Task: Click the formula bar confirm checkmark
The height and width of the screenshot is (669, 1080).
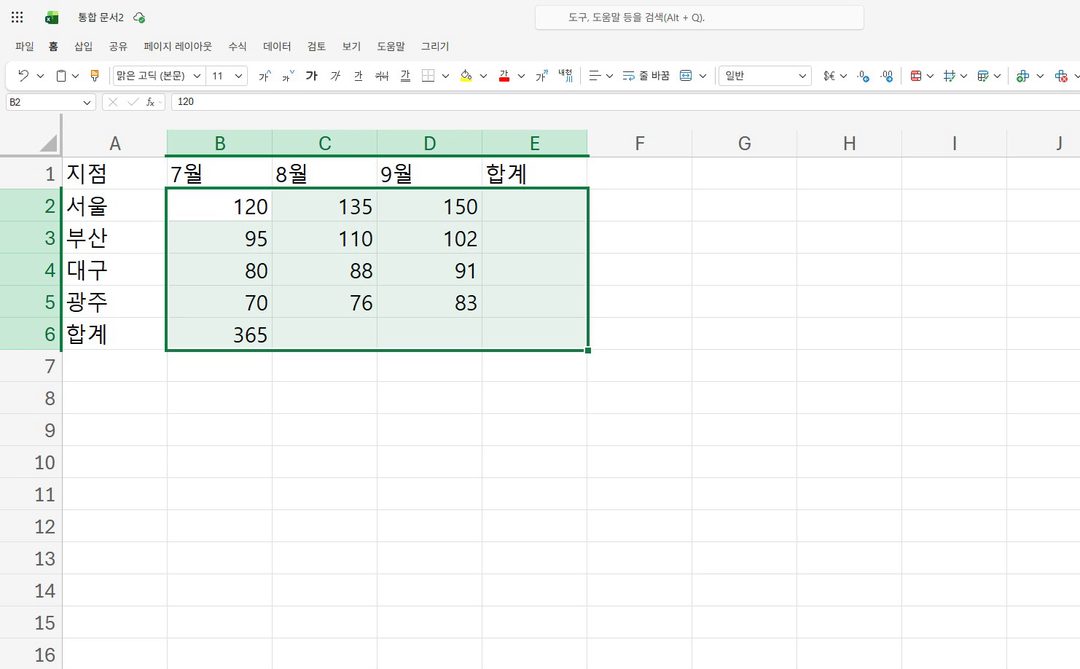Action: tap(133, 102)
